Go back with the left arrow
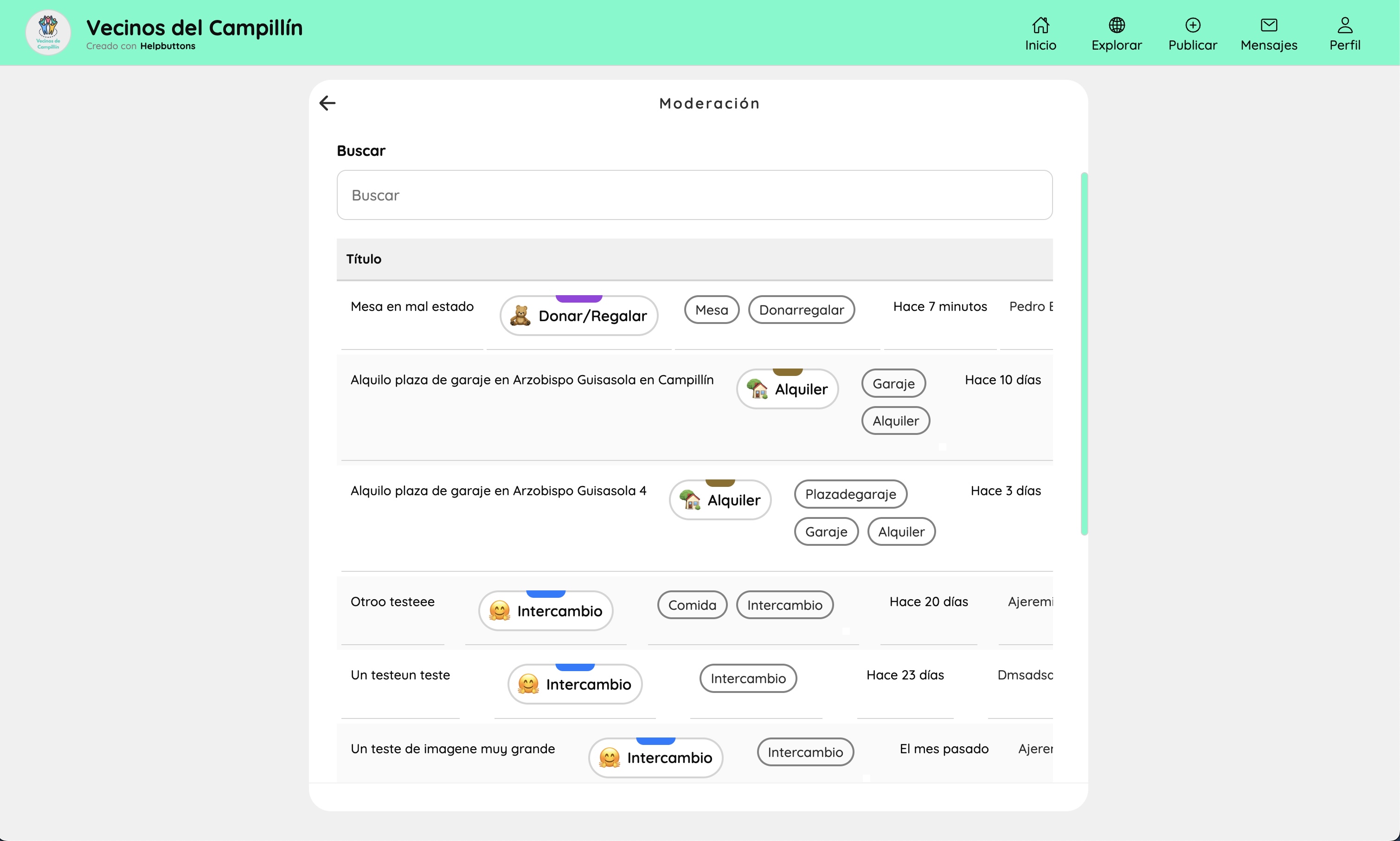Image resolution: width=1400 pixels, height=841 pixels. point(328,103)
